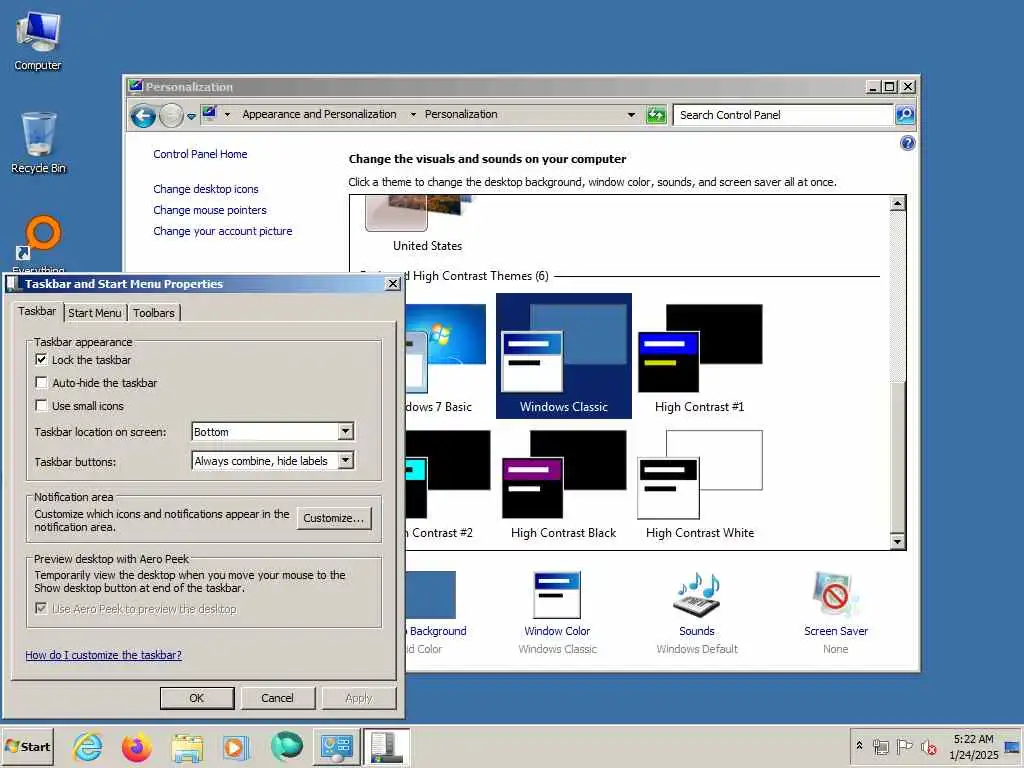
Task: Click the muted volume tray icon
Action: point(928,747)
